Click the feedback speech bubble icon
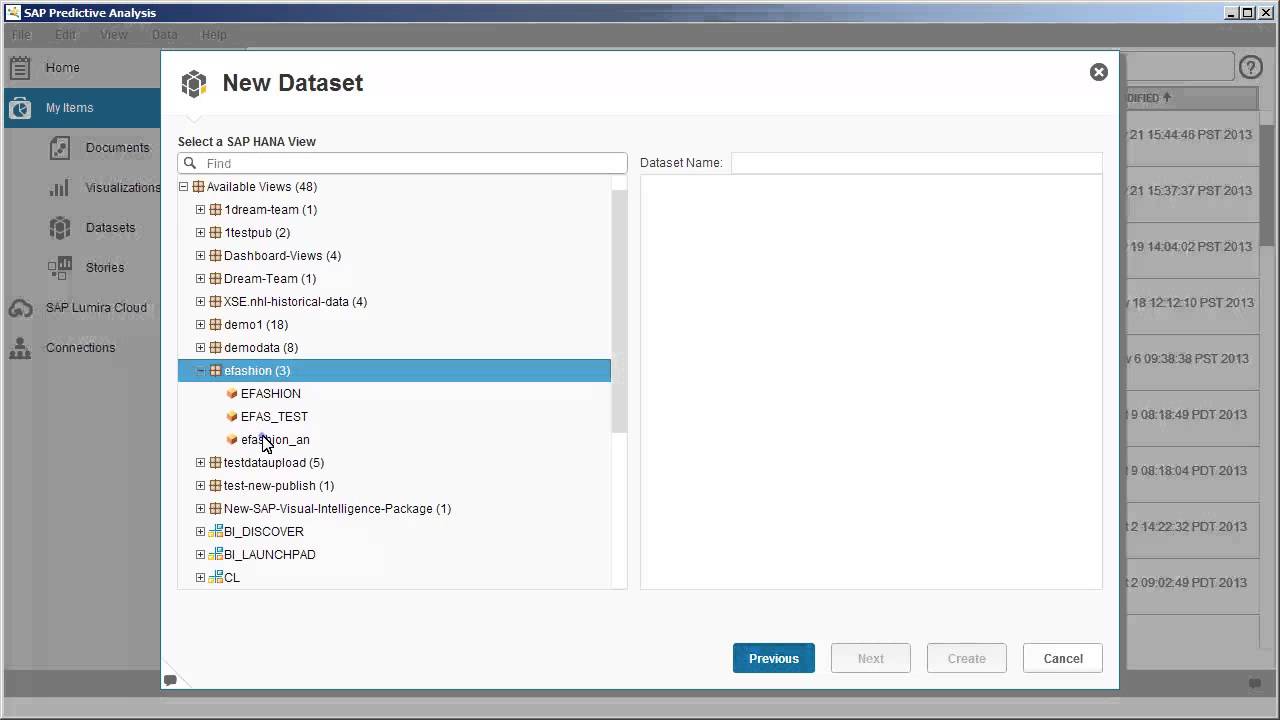The height and width of the screenshot is (720, 1280). click(x=170, y=681)
